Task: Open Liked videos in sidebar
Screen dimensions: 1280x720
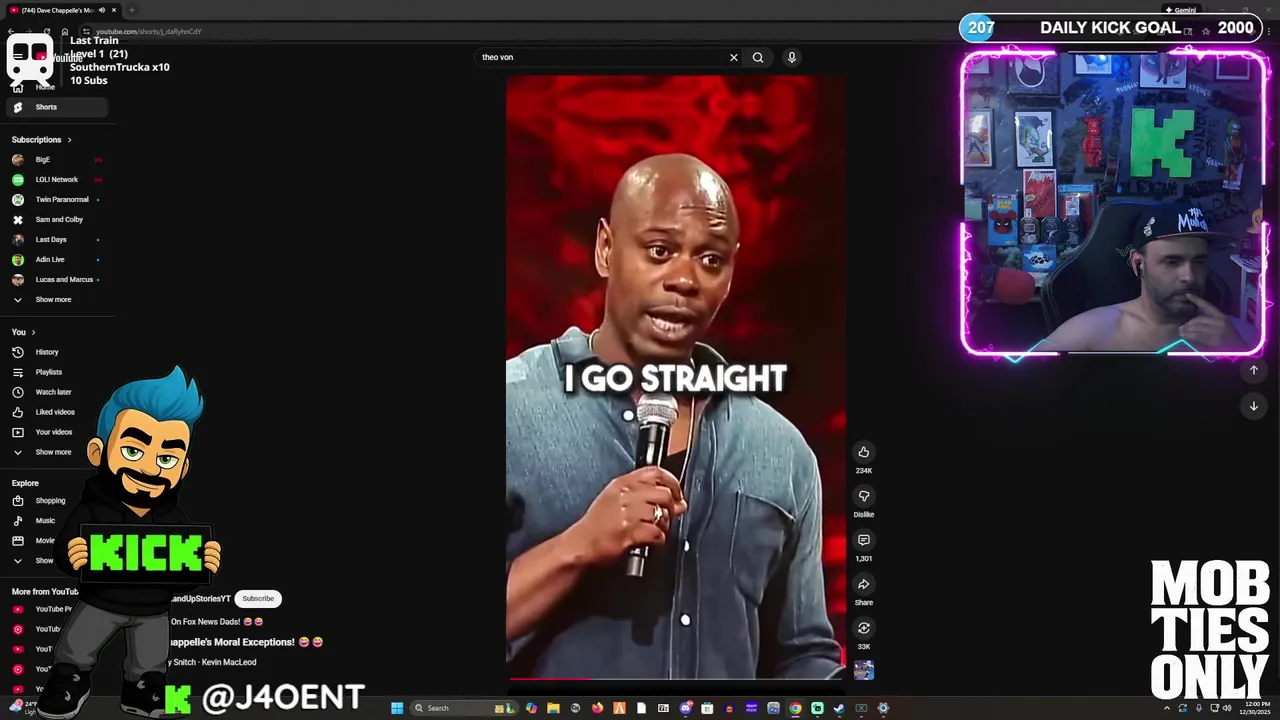Action: pyautogui.click(x=56, y=412)
